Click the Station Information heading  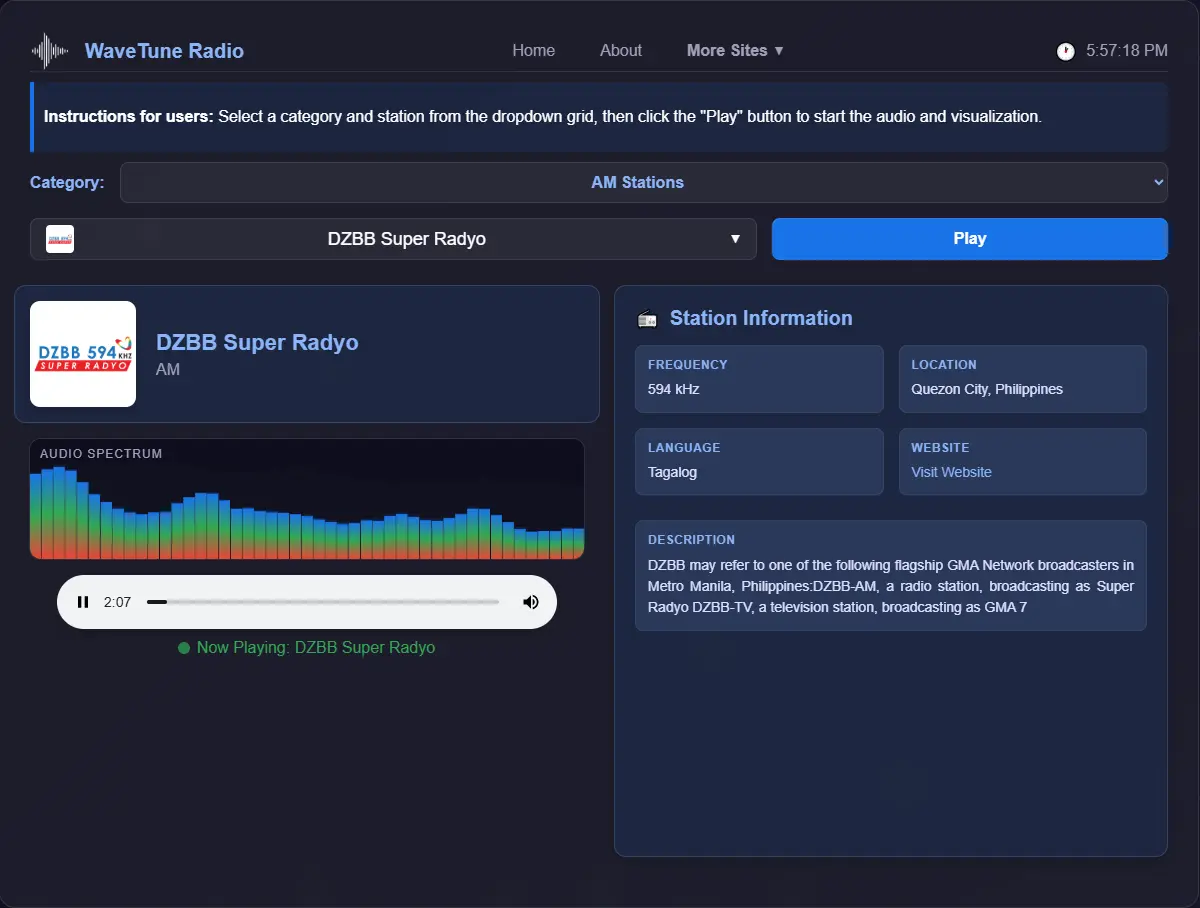click(761, 318)
